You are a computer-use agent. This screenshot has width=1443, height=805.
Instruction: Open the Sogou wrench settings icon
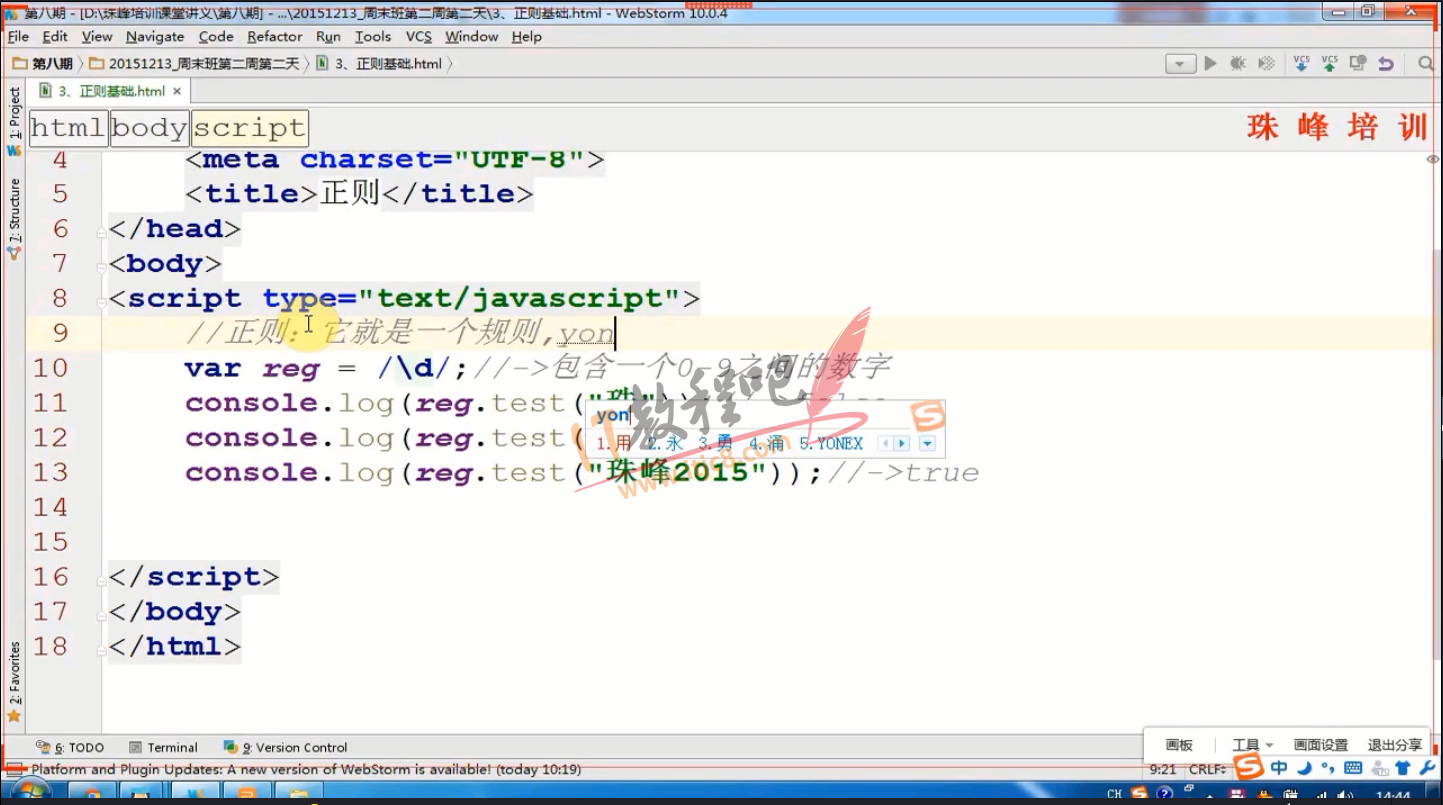coord(1427,768)
